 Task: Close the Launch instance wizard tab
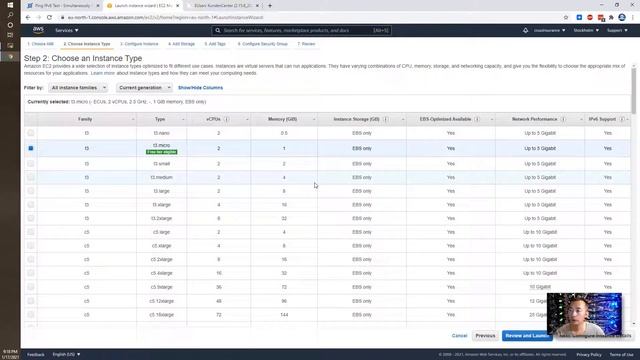[x=178, y=6]
